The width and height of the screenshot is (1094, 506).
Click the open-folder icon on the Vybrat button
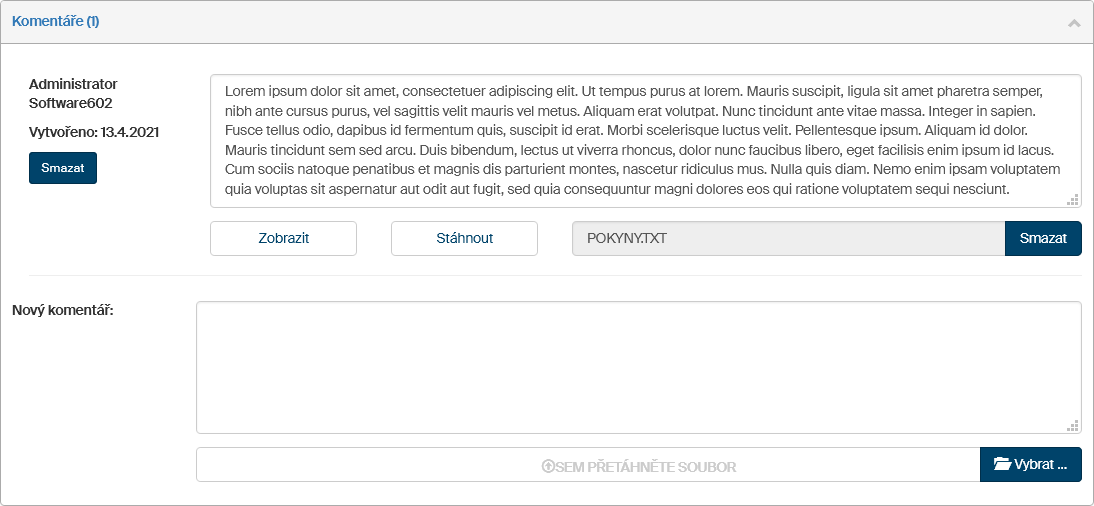(1002, 464)
